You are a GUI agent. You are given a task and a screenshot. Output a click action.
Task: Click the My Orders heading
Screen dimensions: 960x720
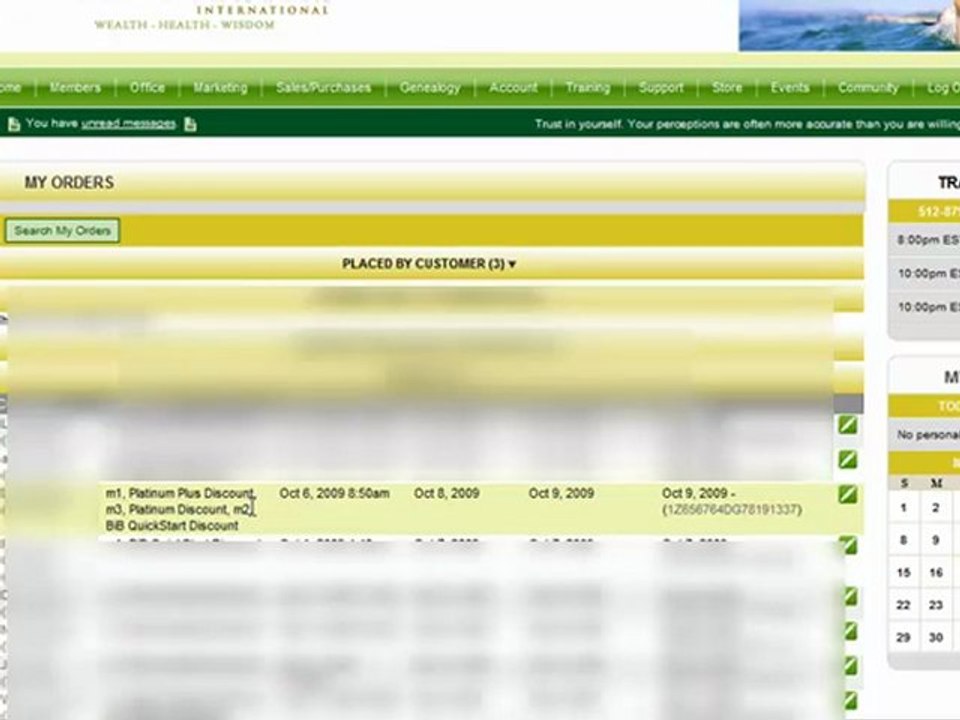pos(69,182)
